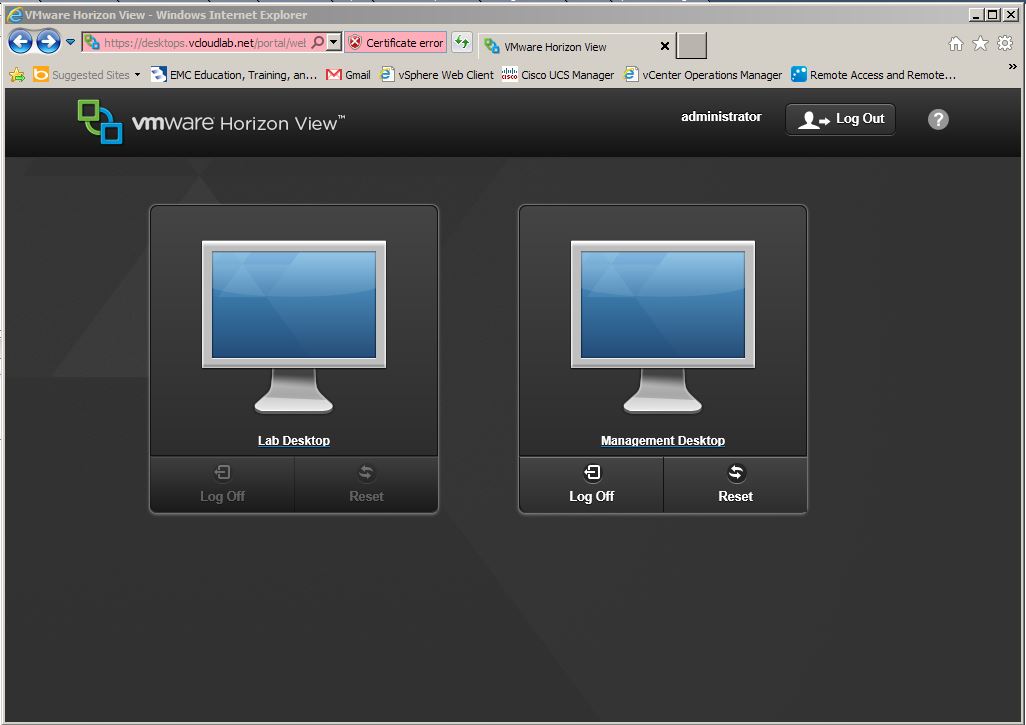Image resolution: width=1026 pixels, height=725 pixels.
Task: Open the help question mark icon
Action: pyautogui.click(x=938, y=119)
